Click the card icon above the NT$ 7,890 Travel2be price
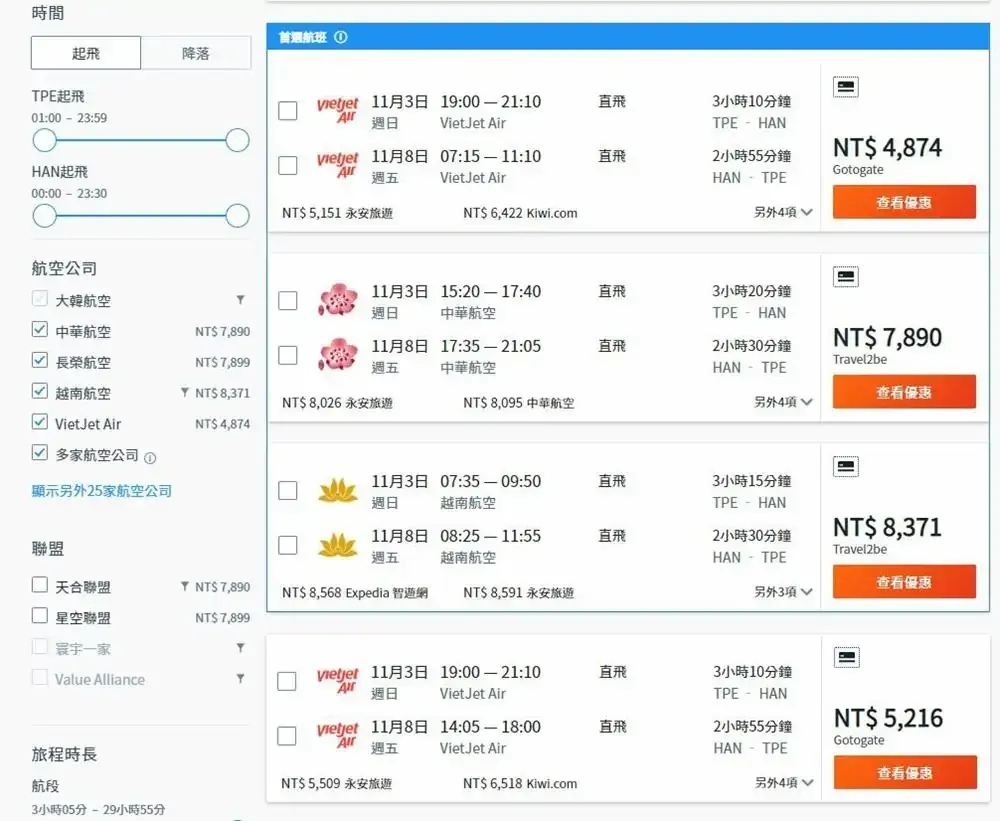1000x821 pixels. point(845,277)
